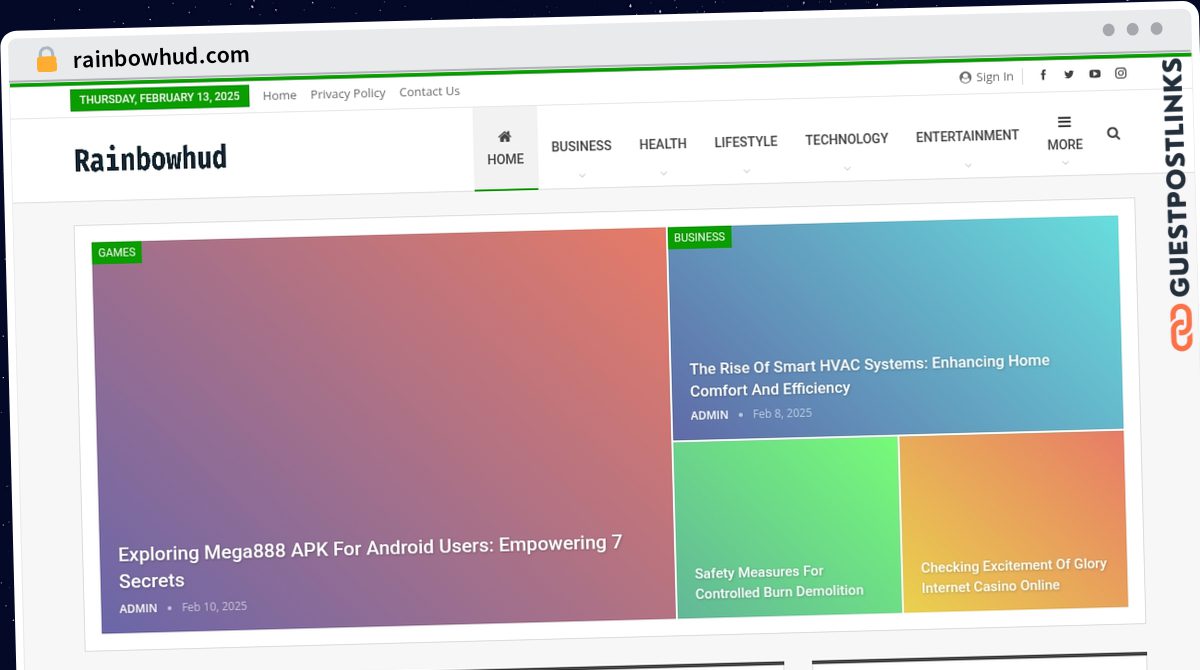Click the rainbowhud.com address text
This screenshot has width=1200, height=670.
coord(161,57)
